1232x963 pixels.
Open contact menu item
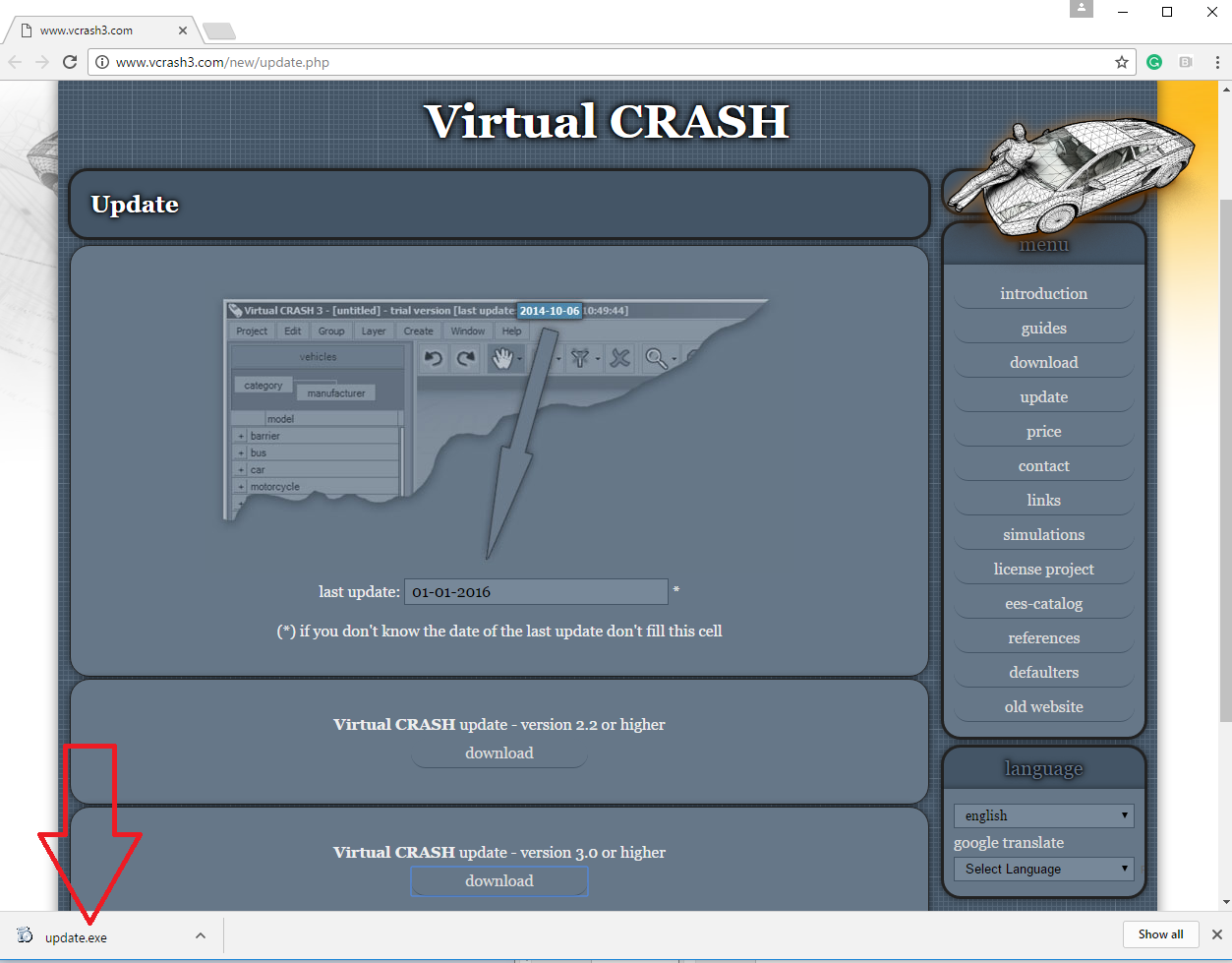tap(1044, 465)
